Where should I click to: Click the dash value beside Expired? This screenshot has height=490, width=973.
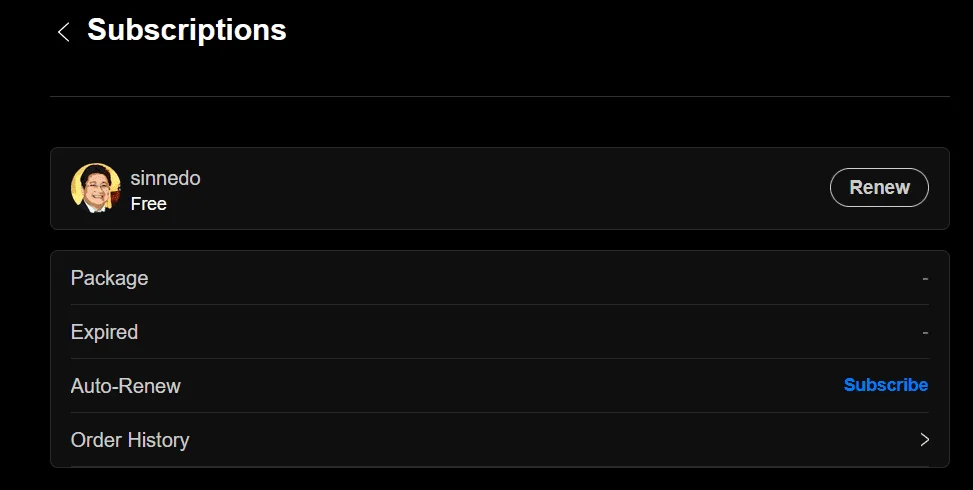925,332
